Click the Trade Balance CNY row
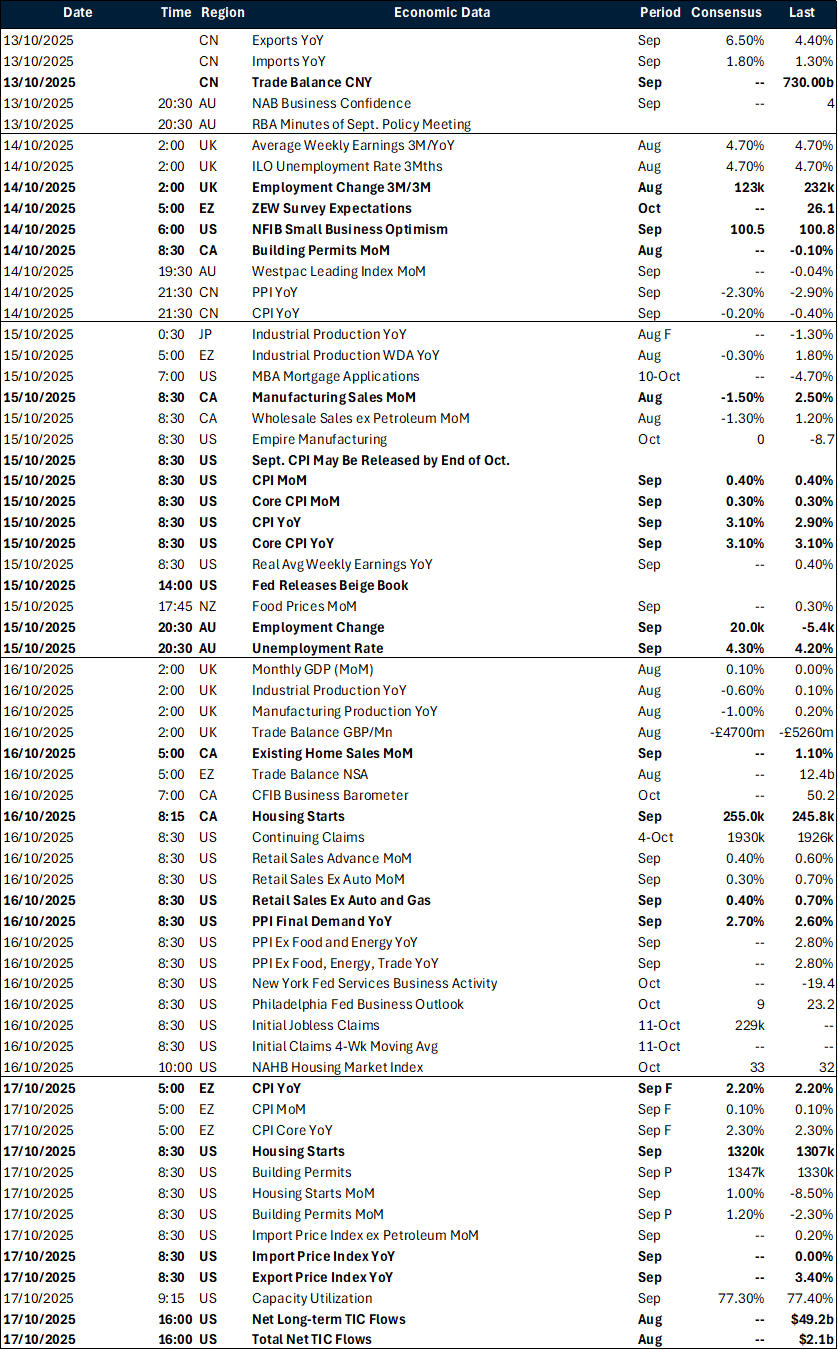Viewport: 838px width, 1350px height. [x=307, y=82]
